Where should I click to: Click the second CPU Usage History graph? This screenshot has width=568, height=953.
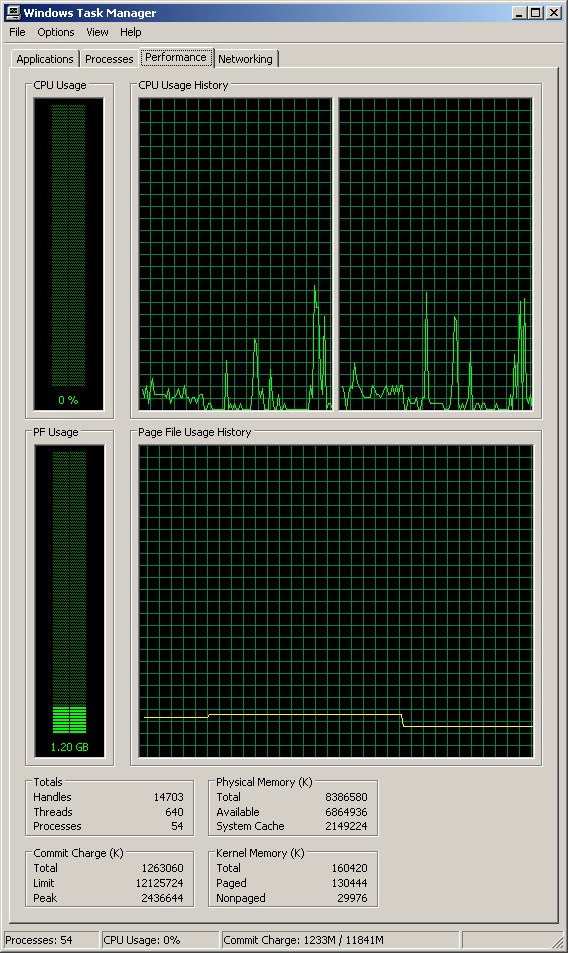pyautogui.click(x=436, y=254)
